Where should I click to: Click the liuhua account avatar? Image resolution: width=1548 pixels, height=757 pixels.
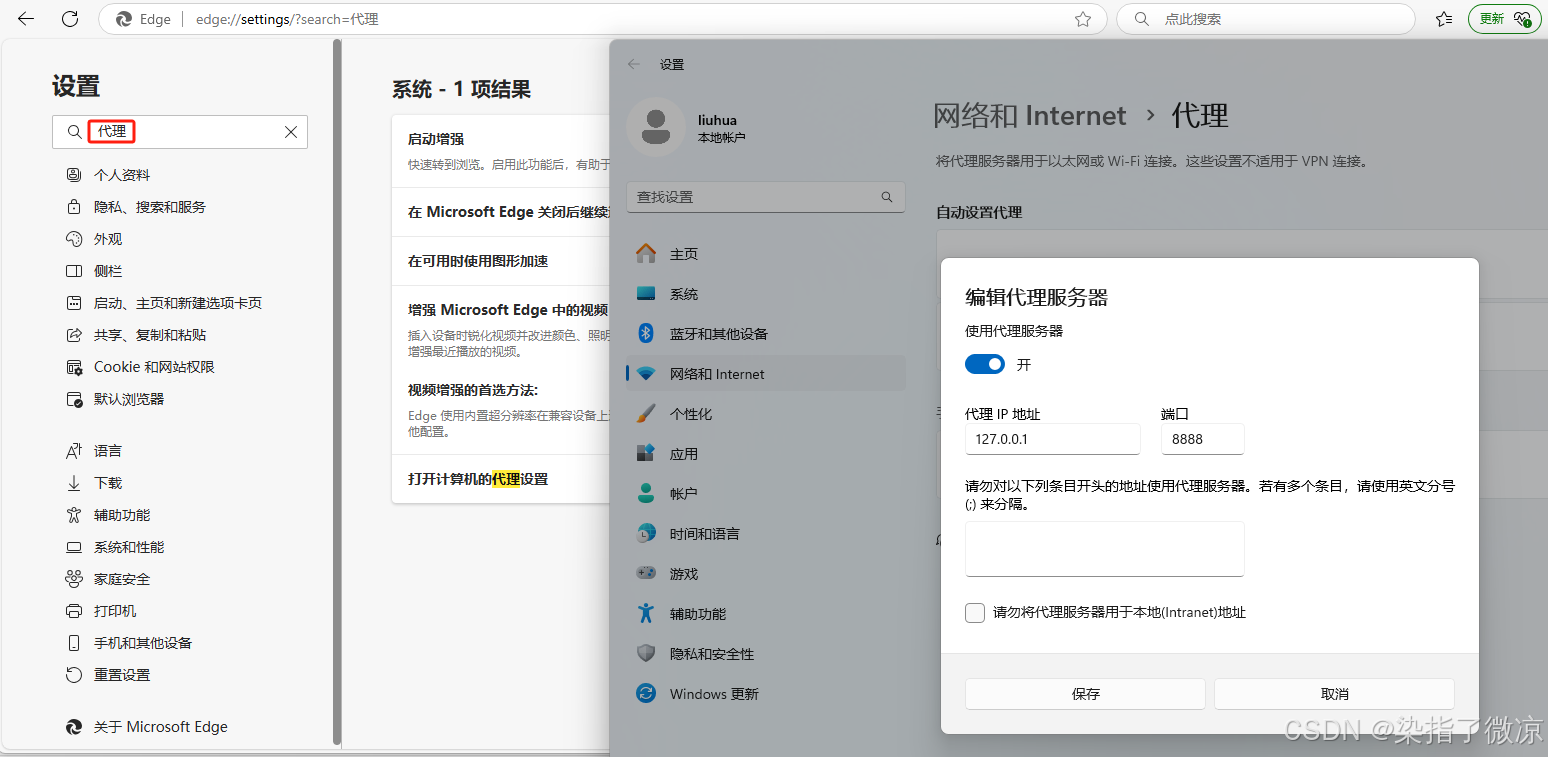pos(656,127)
